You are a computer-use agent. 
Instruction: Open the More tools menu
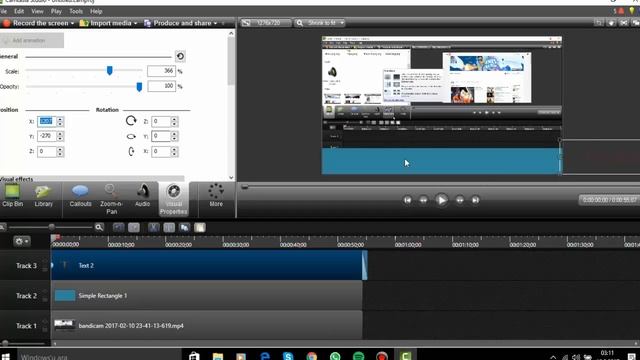pos(216,196)
